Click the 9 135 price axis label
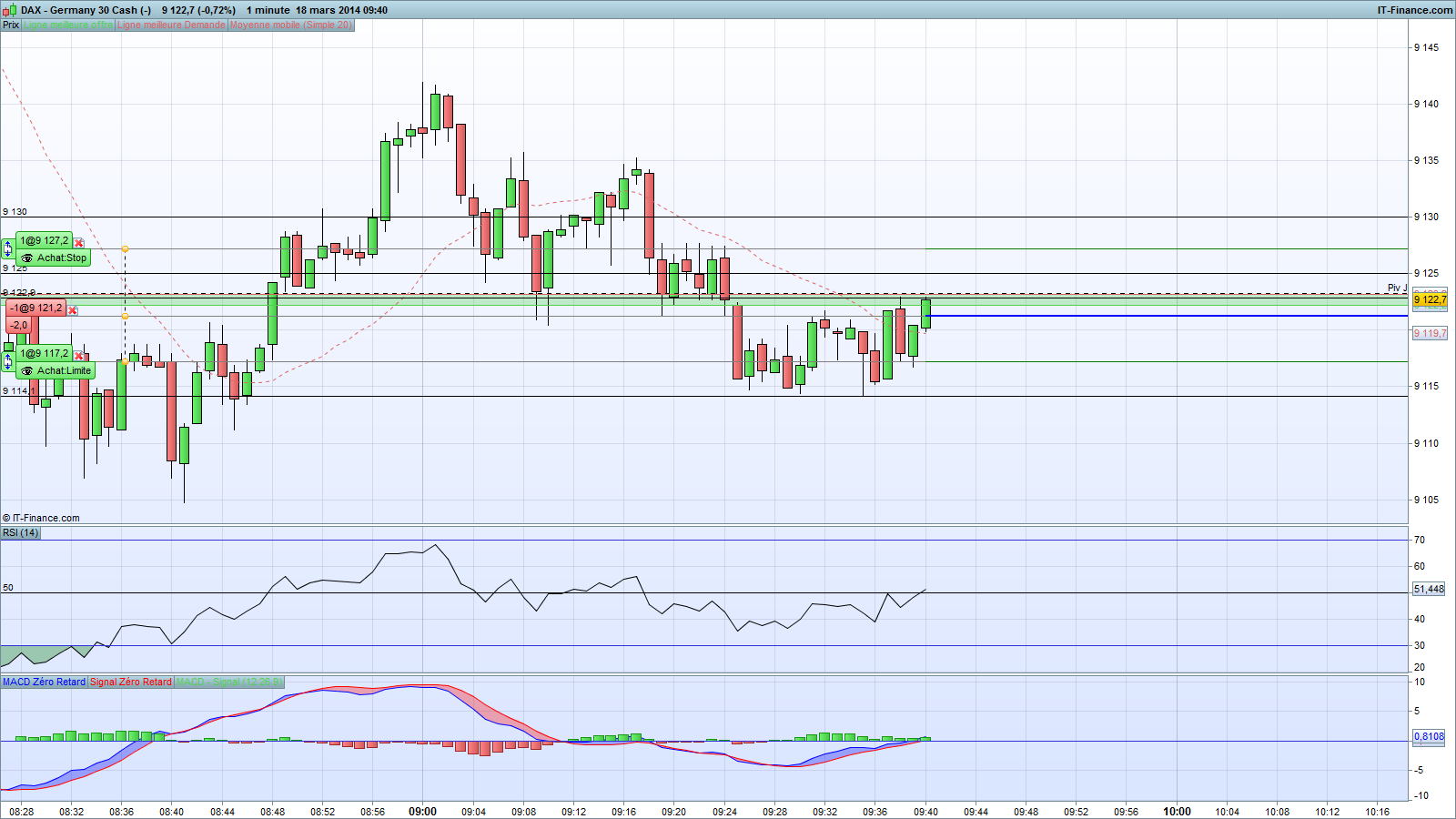 (1426, 160)
